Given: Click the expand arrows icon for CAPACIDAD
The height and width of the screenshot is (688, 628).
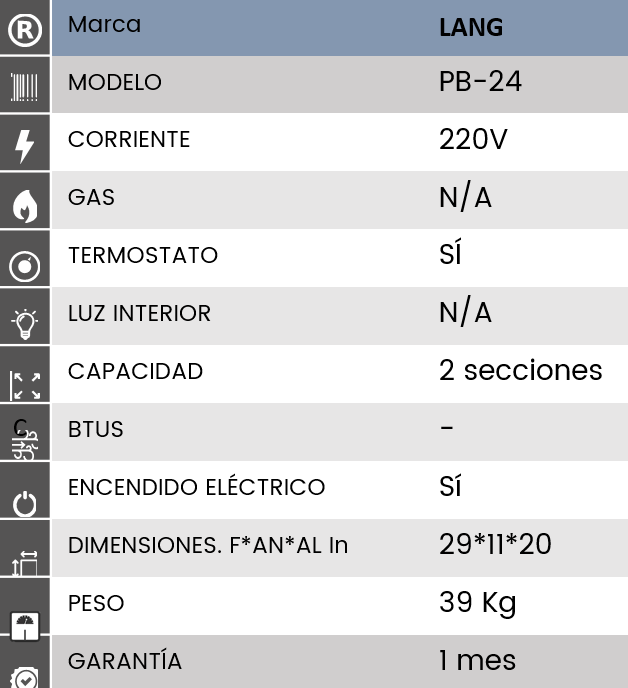Looking at the screenshot, I should click(x=25, y=386).
